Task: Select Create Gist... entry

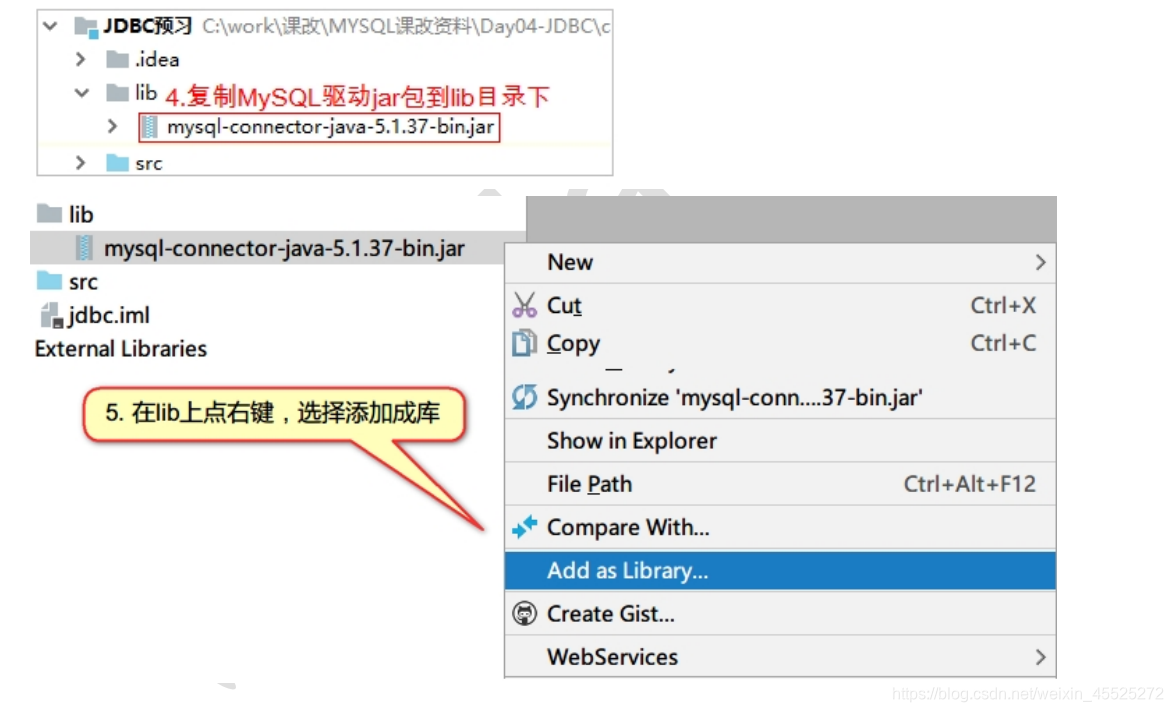Action: point(780,614)
